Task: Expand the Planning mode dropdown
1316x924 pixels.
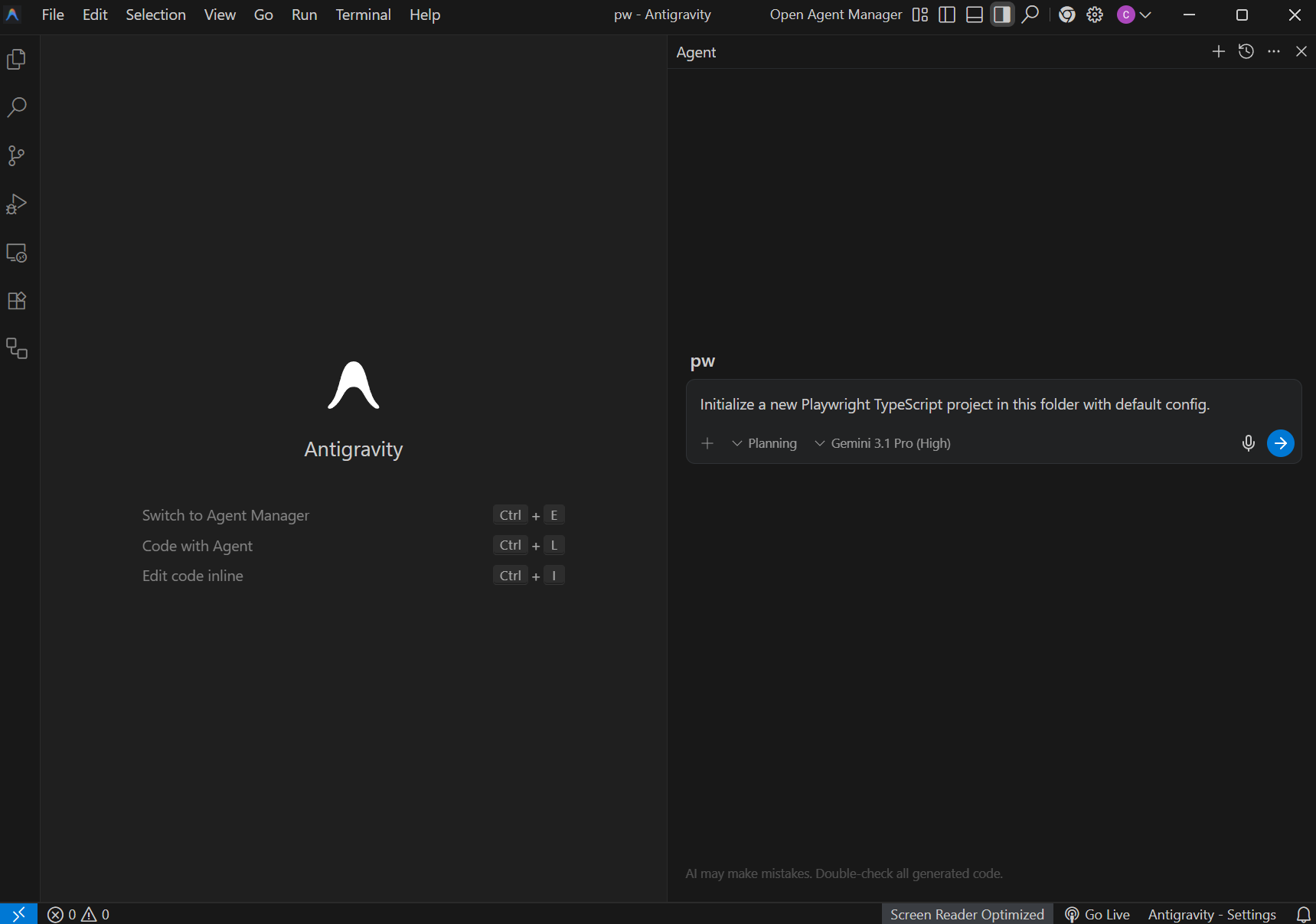Action: pos(764,443)
